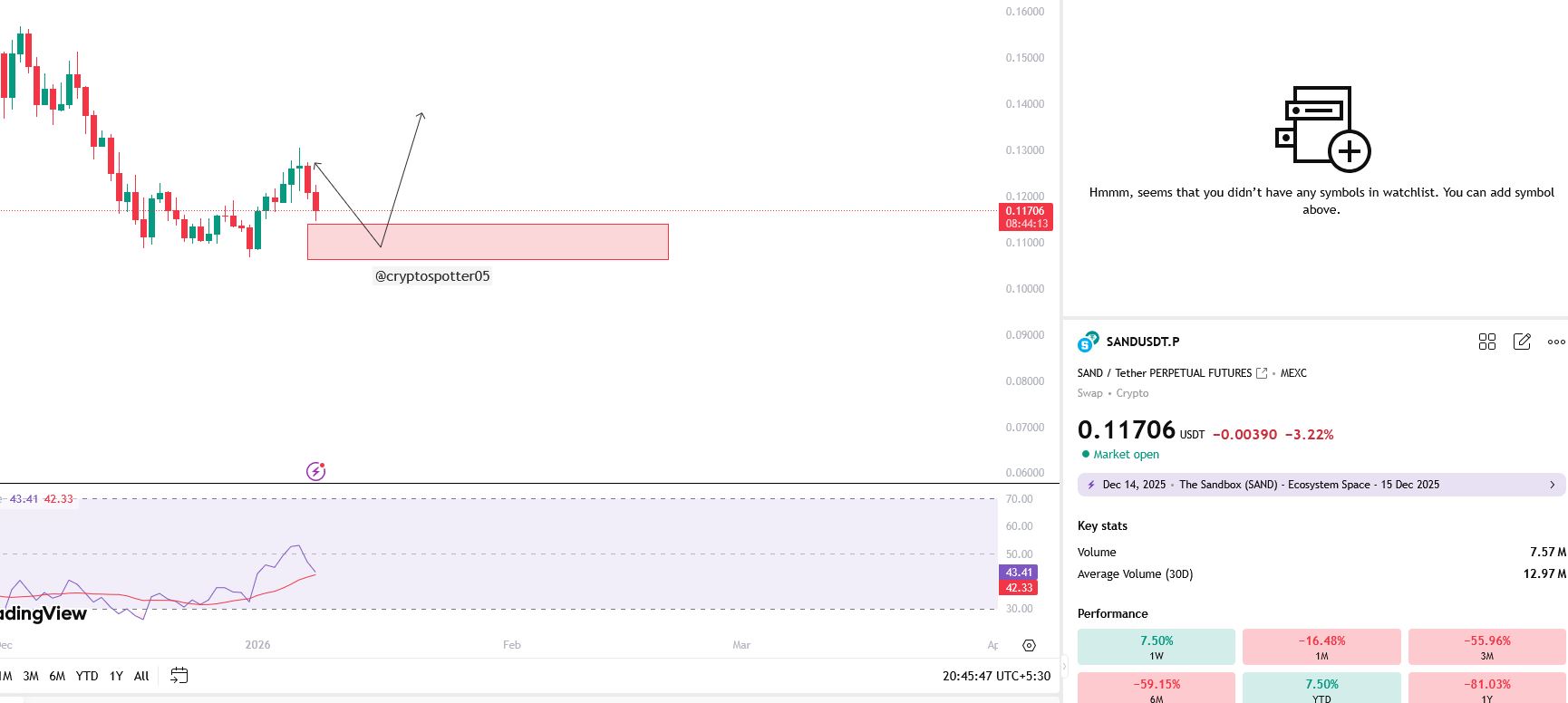Click the MEXC exchange label
The image size is (1568, 703).
[x=1293, y=373]
